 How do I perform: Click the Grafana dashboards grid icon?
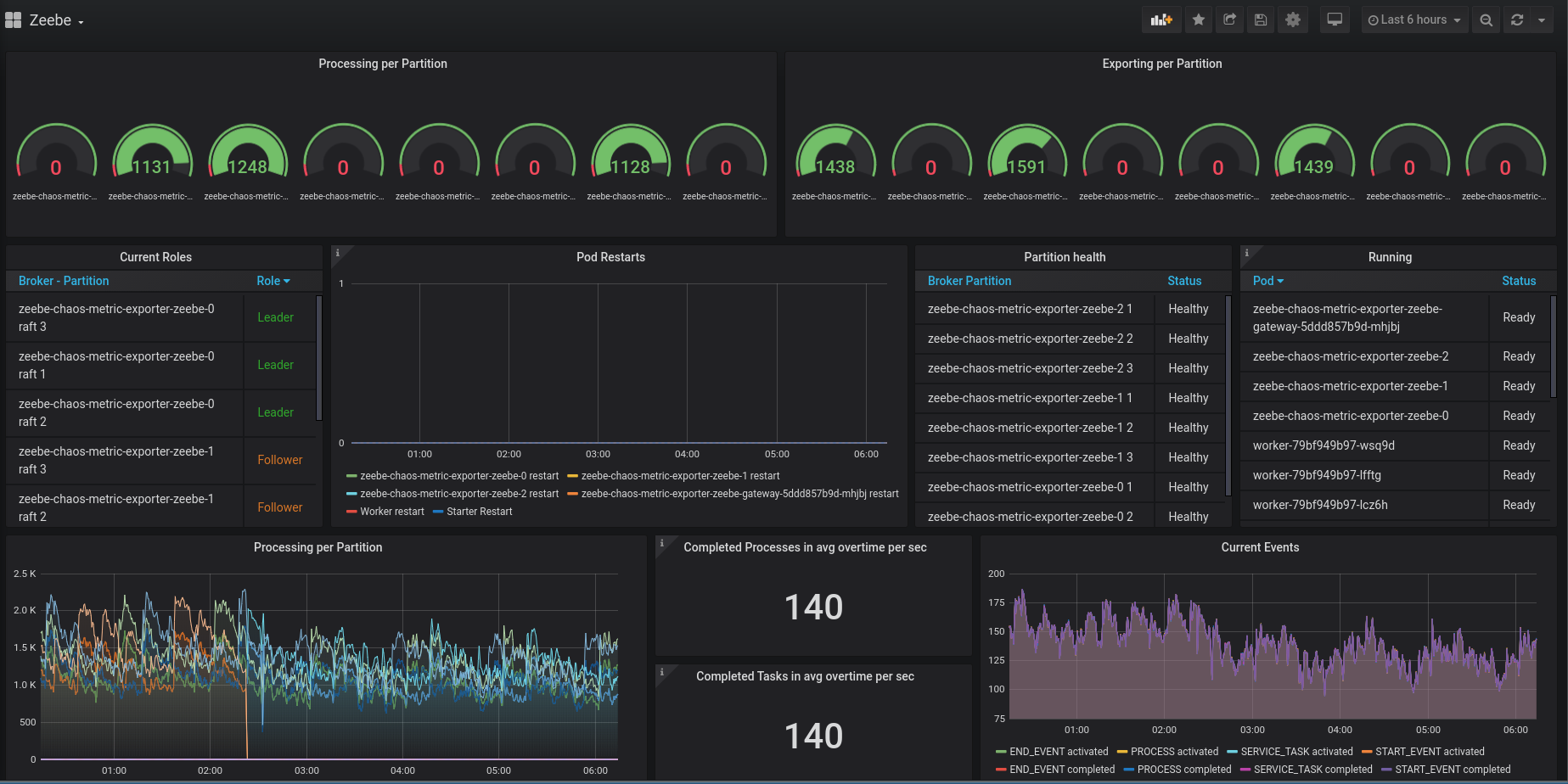(13, 20)
